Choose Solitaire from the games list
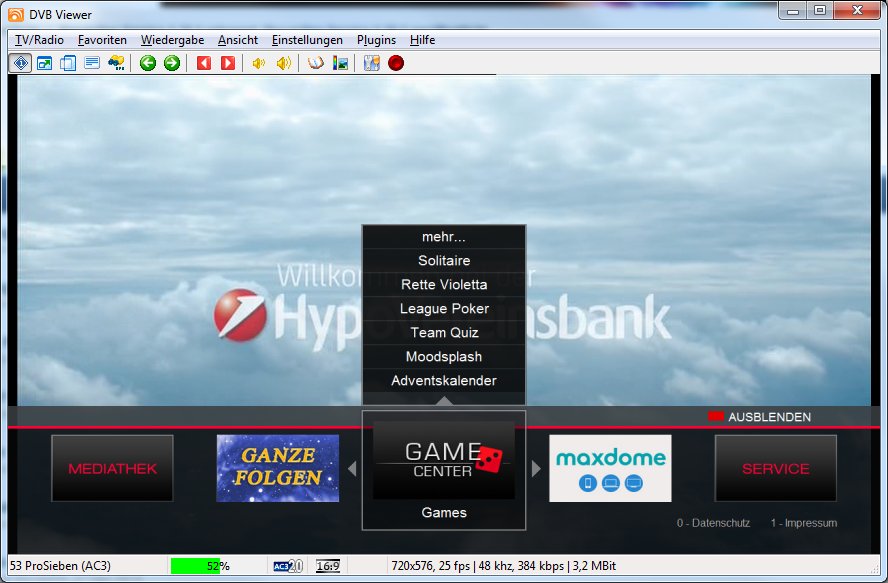The height and width of the screenshot is (583, 888). click(444, 261)
